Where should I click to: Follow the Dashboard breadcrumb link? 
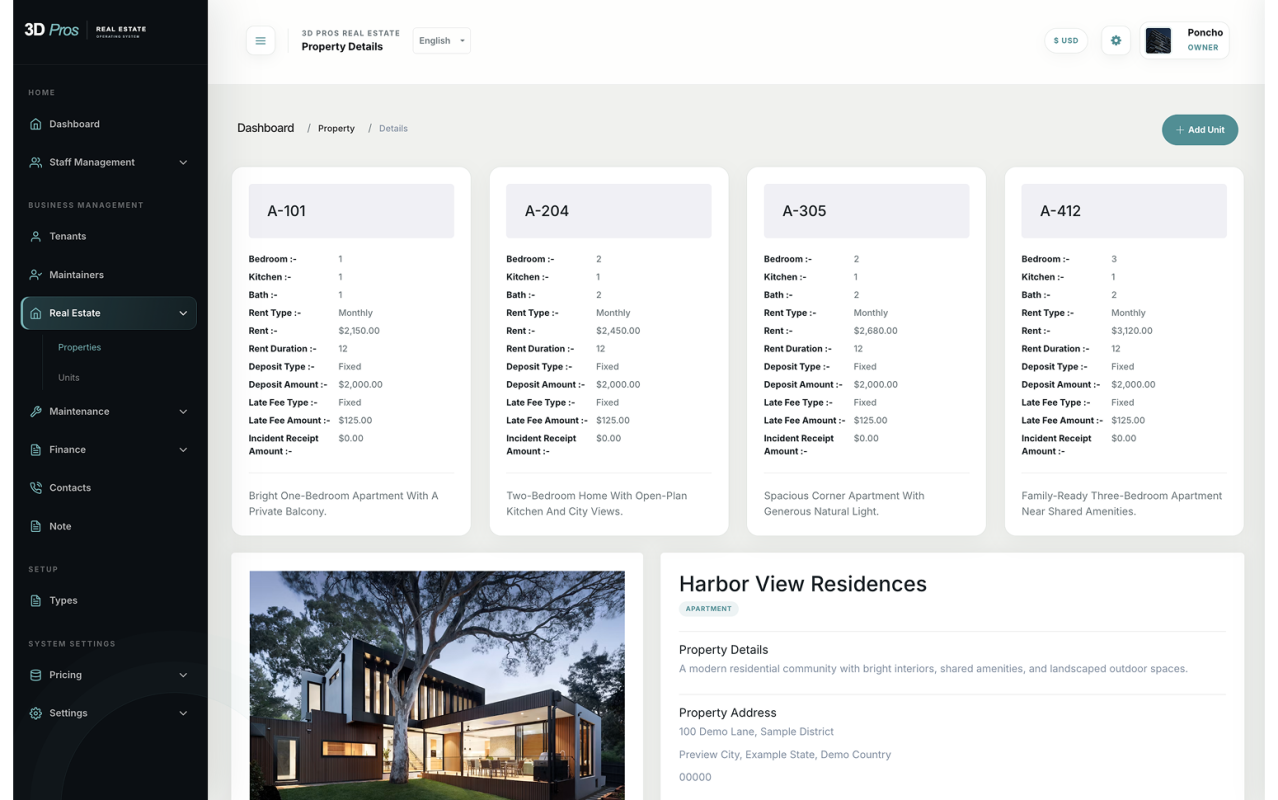266,128
